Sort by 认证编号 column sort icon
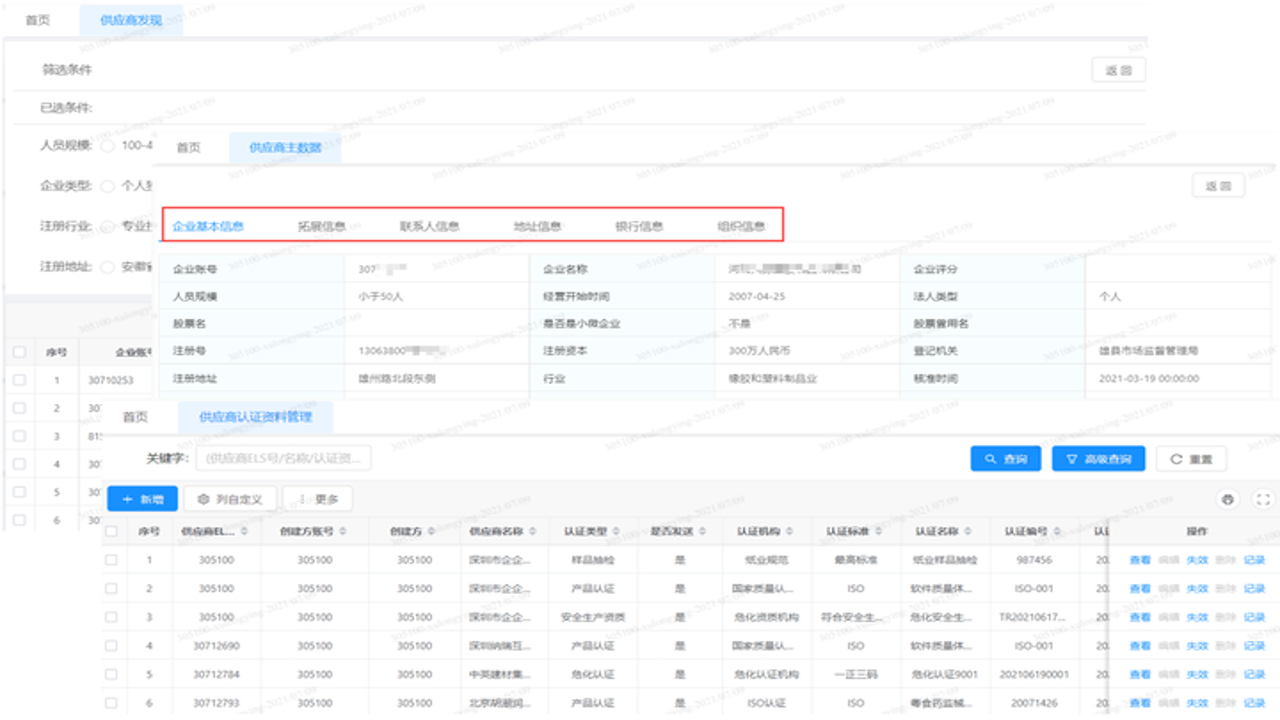Viewport: 1280px width, 720px height. 1055,532
